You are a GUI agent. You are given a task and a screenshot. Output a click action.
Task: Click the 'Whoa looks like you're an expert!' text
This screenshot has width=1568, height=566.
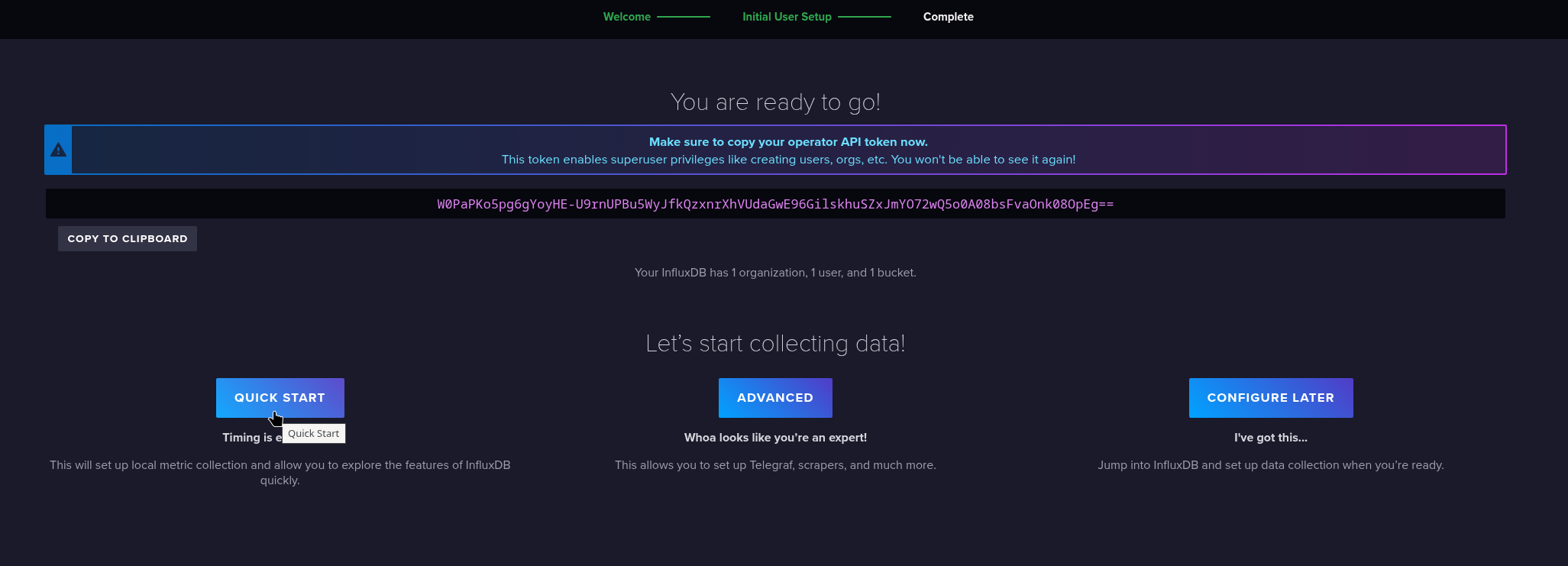click(775, 438)
